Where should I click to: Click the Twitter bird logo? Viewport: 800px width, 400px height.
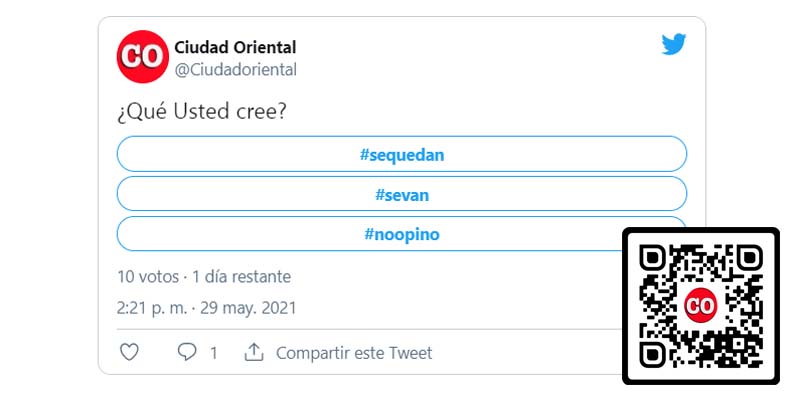(674, 45)
